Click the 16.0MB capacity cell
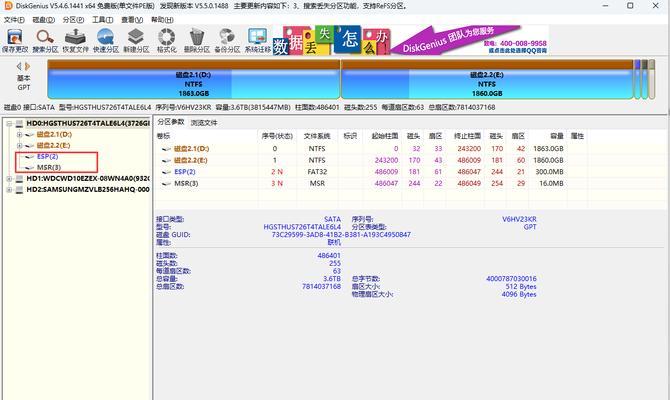This screenshot has height=400, width=670. click(x=551, y=184)
